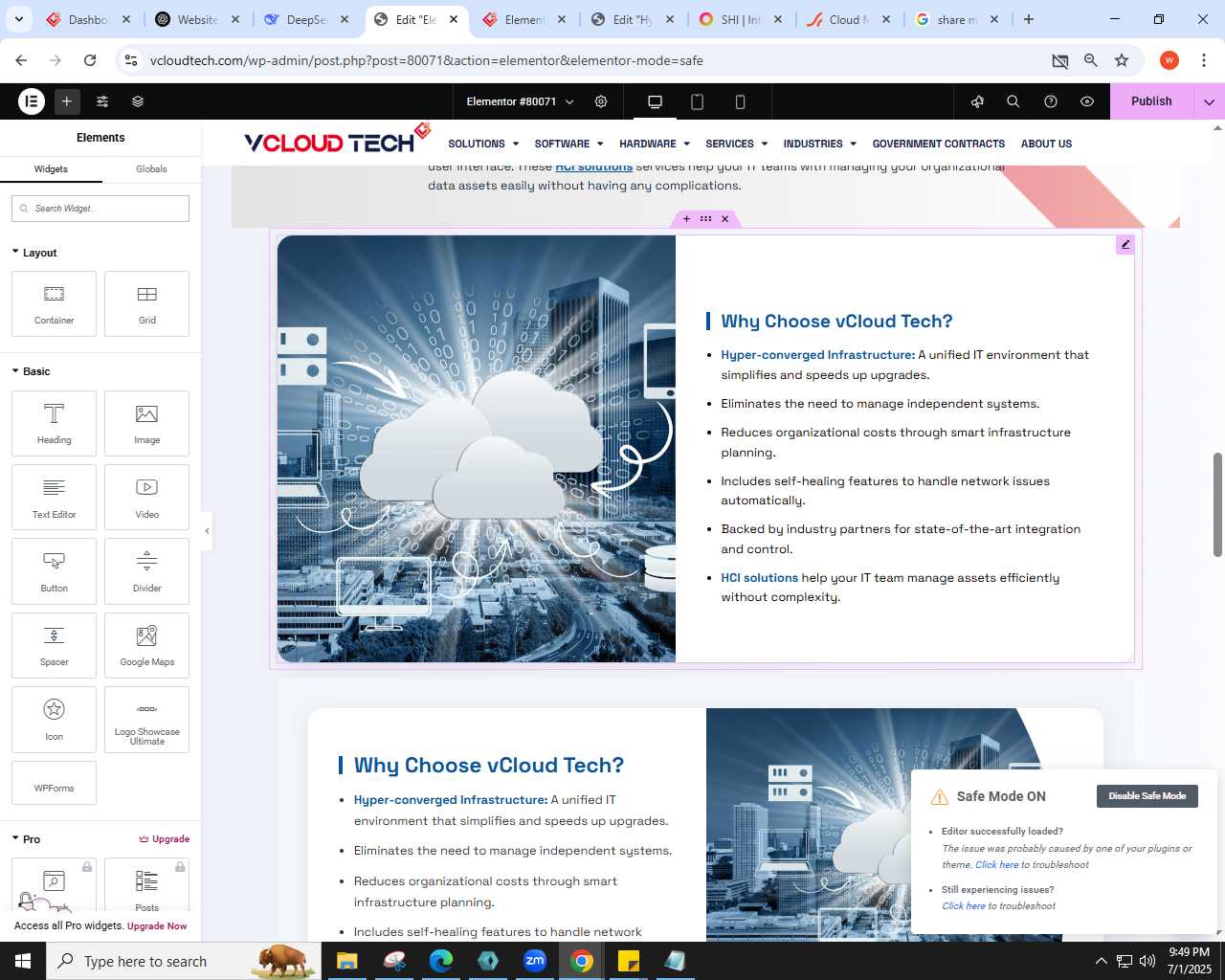This screenshot has width=1225, height=980.
Task: Preview changes with the eye icon
Action: [x=1087, y=101]
